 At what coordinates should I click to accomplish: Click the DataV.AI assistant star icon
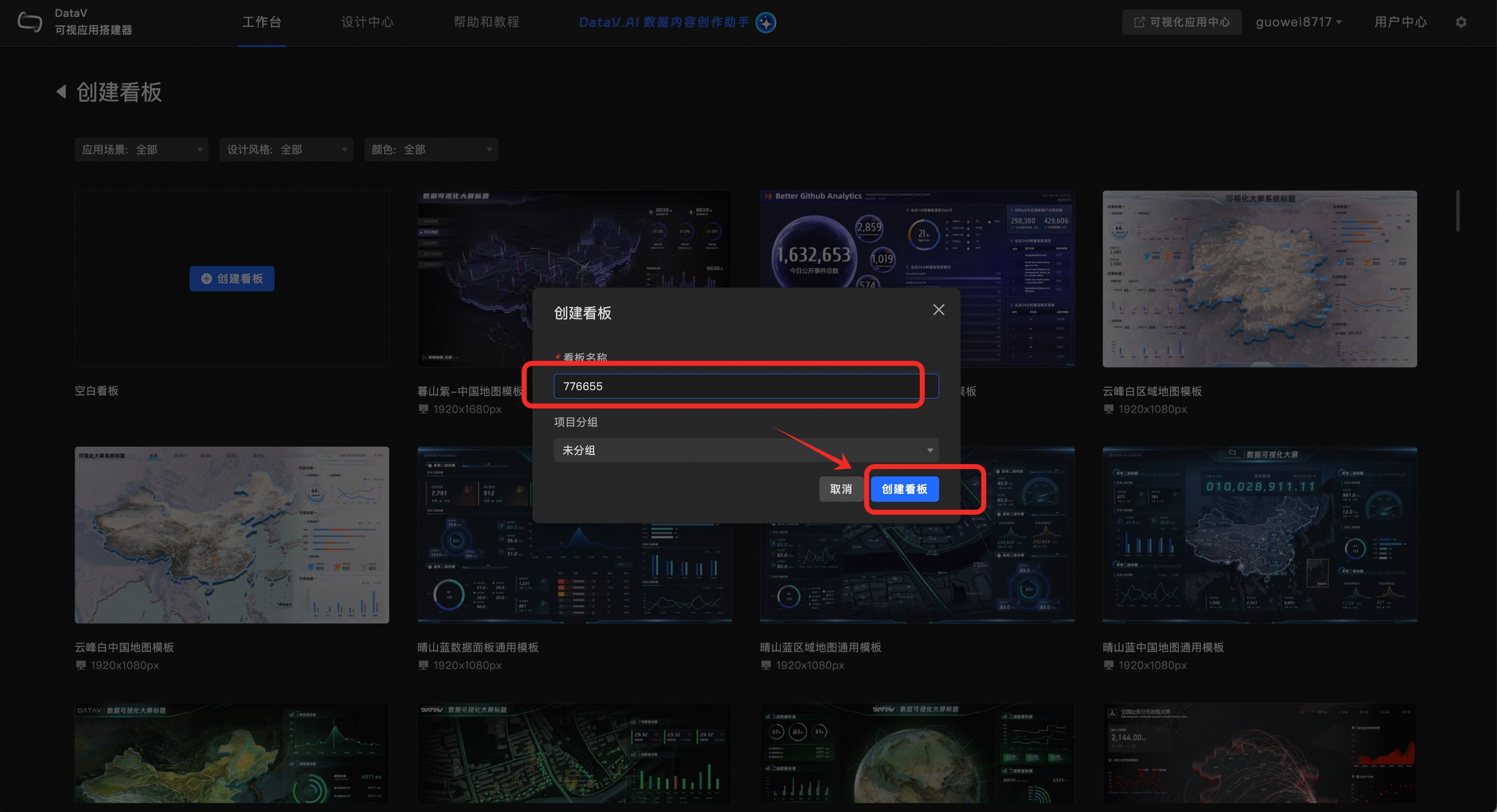(x=765, y=23)
